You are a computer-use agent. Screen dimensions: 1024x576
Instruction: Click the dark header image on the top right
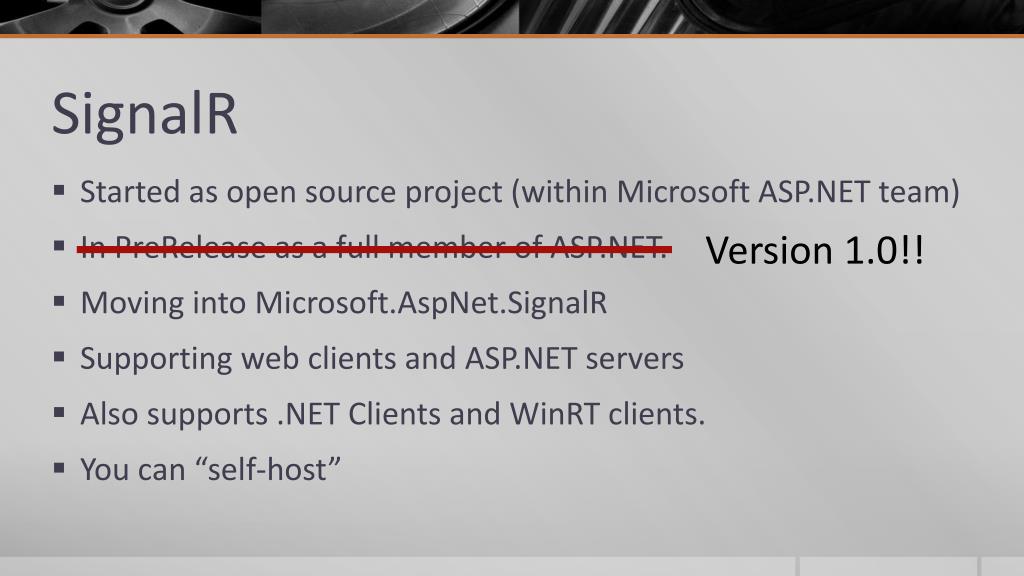click(771, 16)
